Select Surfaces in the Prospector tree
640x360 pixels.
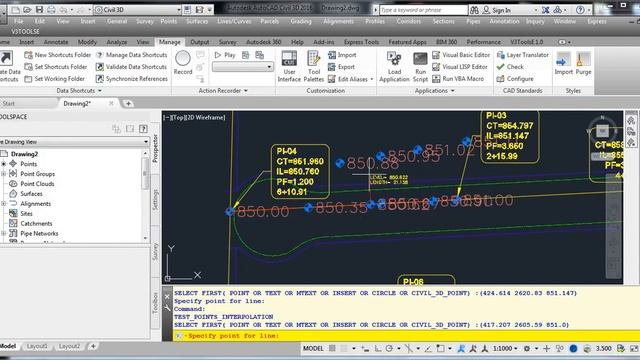[31, 194]
